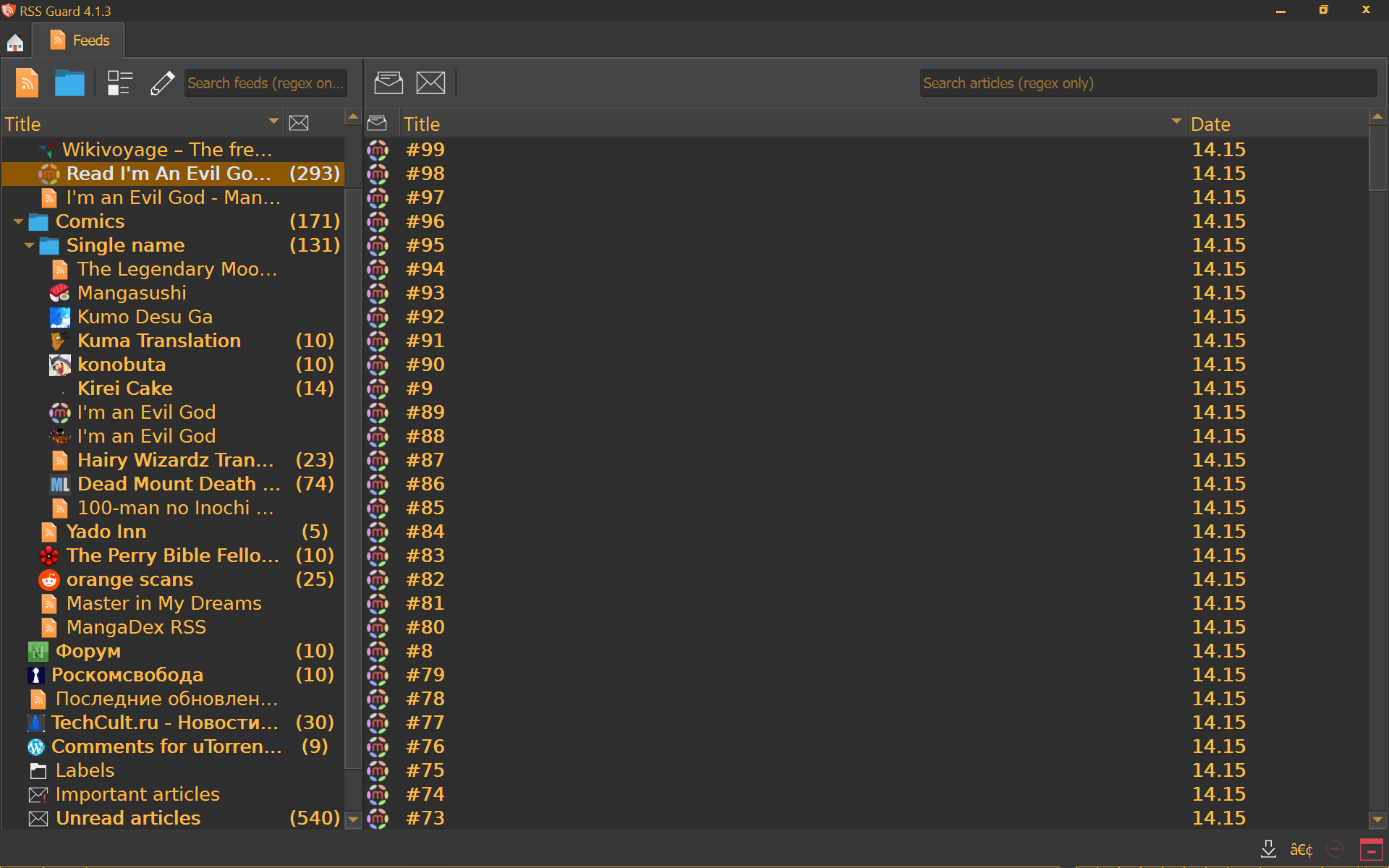This screenshot has height=868, width=1389.
Task: Open the home tab icon
Action: [15, 42]
